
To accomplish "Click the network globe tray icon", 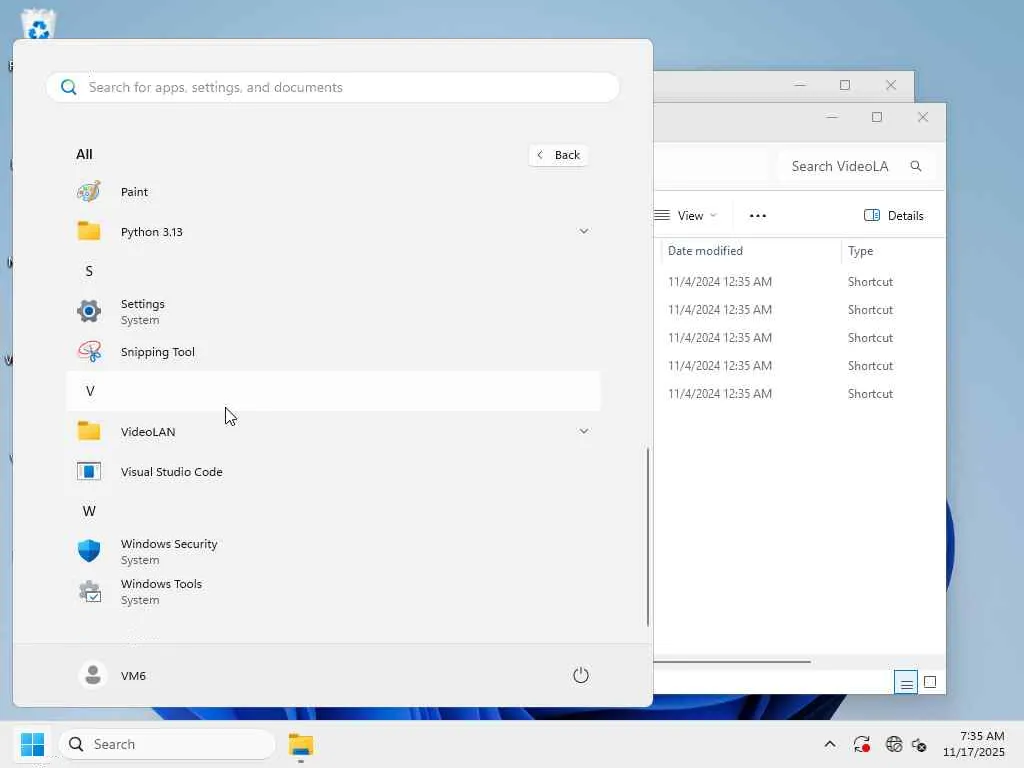I will [x=893, y=744].
